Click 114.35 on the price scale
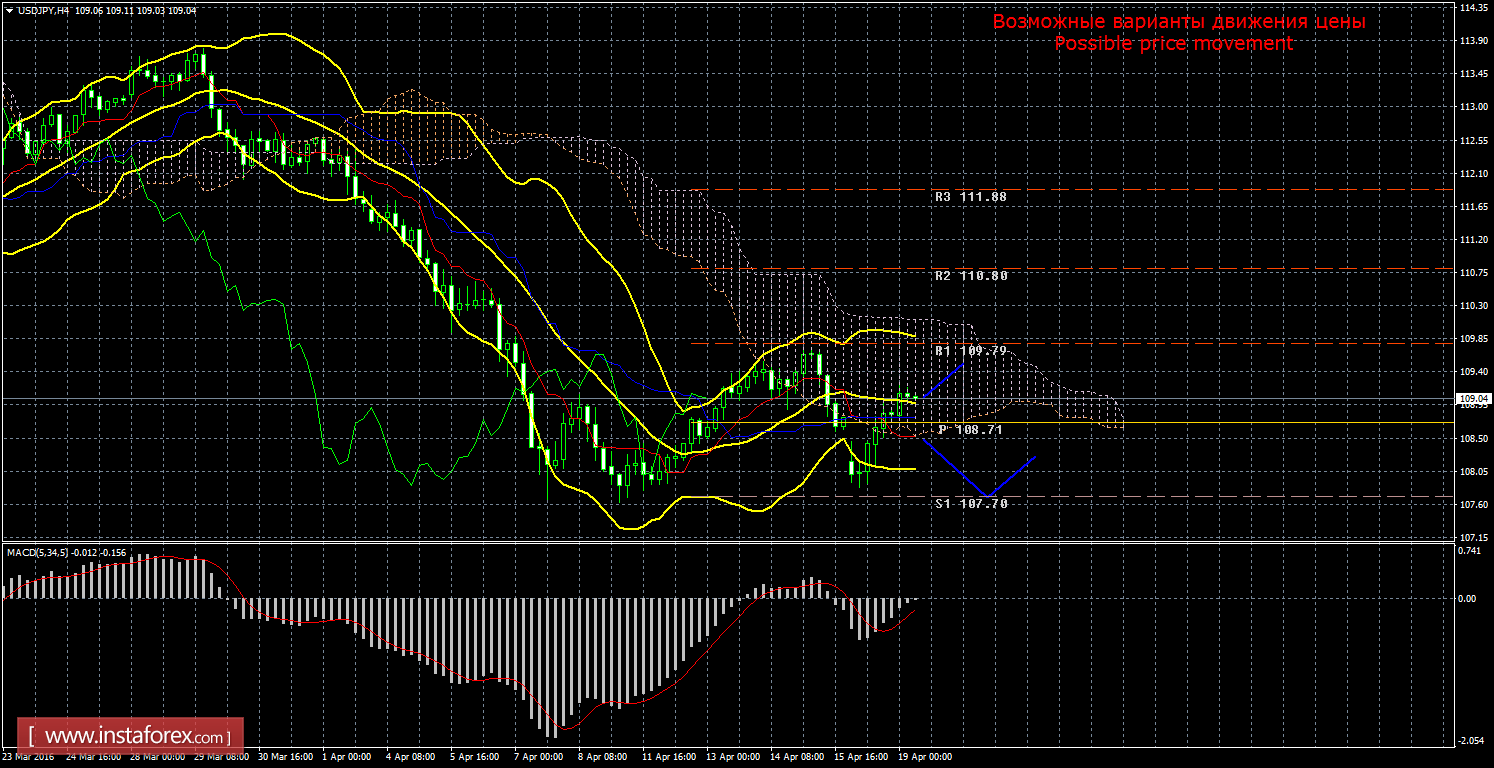This screenshot has height=768, width=1494. point(1471,8)
